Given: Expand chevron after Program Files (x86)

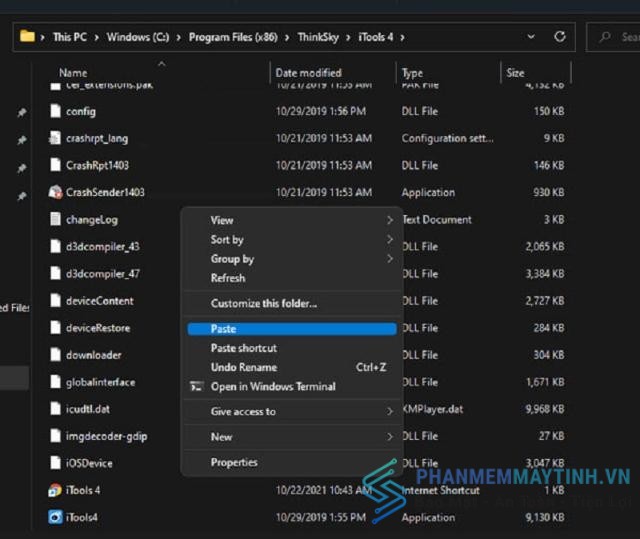Looking at the screenshot, I should click(x=287, y=38).
